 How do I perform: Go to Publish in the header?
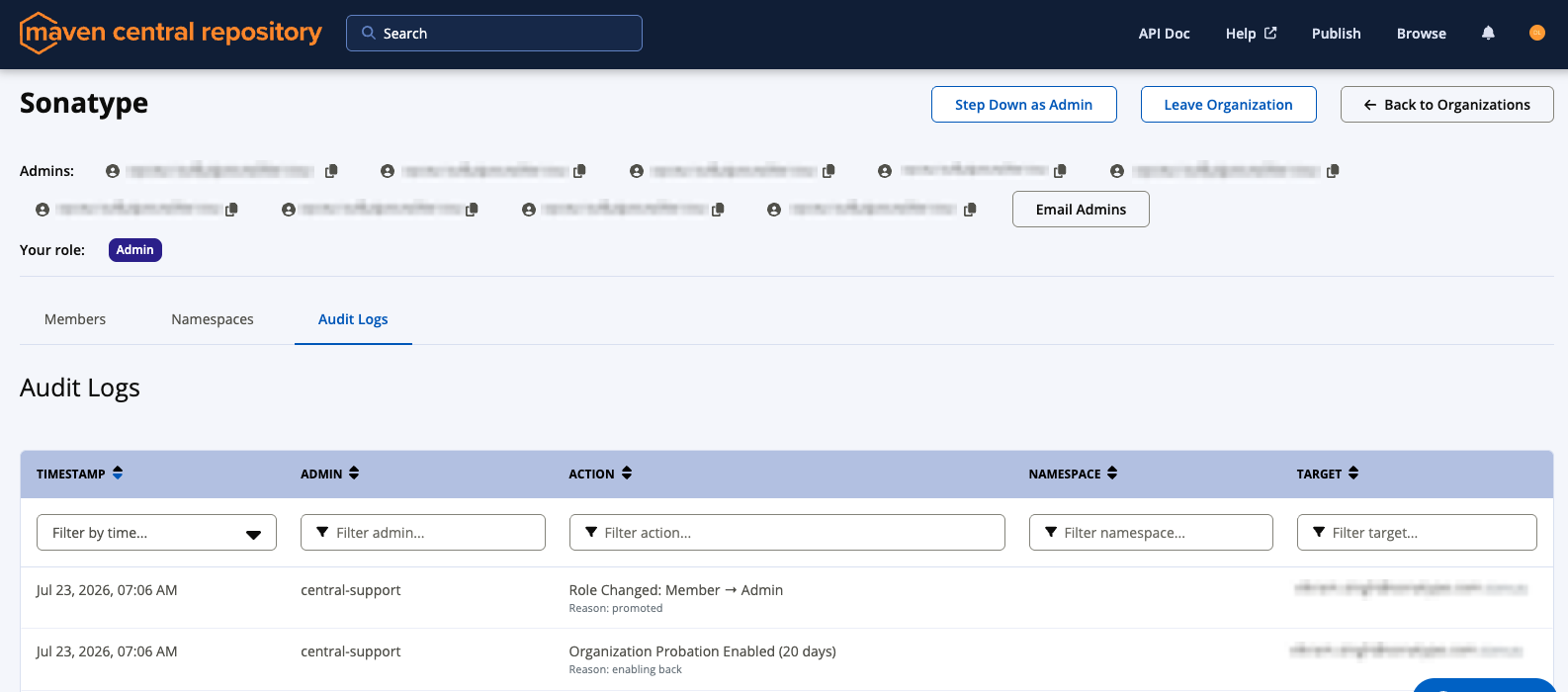1336,34
